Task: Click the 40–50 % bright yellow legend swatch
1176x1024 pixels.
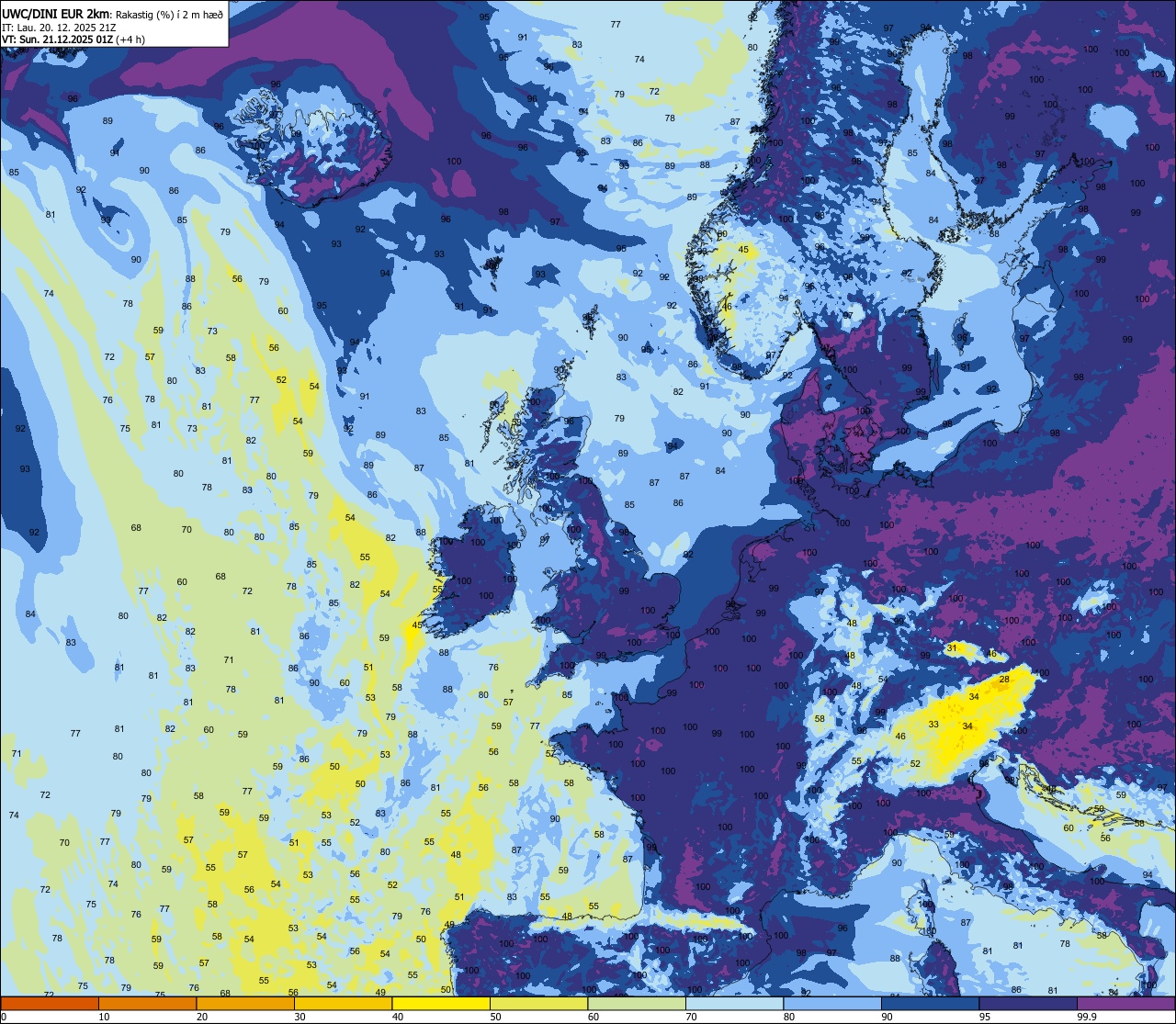Action: click(441, 1003)
